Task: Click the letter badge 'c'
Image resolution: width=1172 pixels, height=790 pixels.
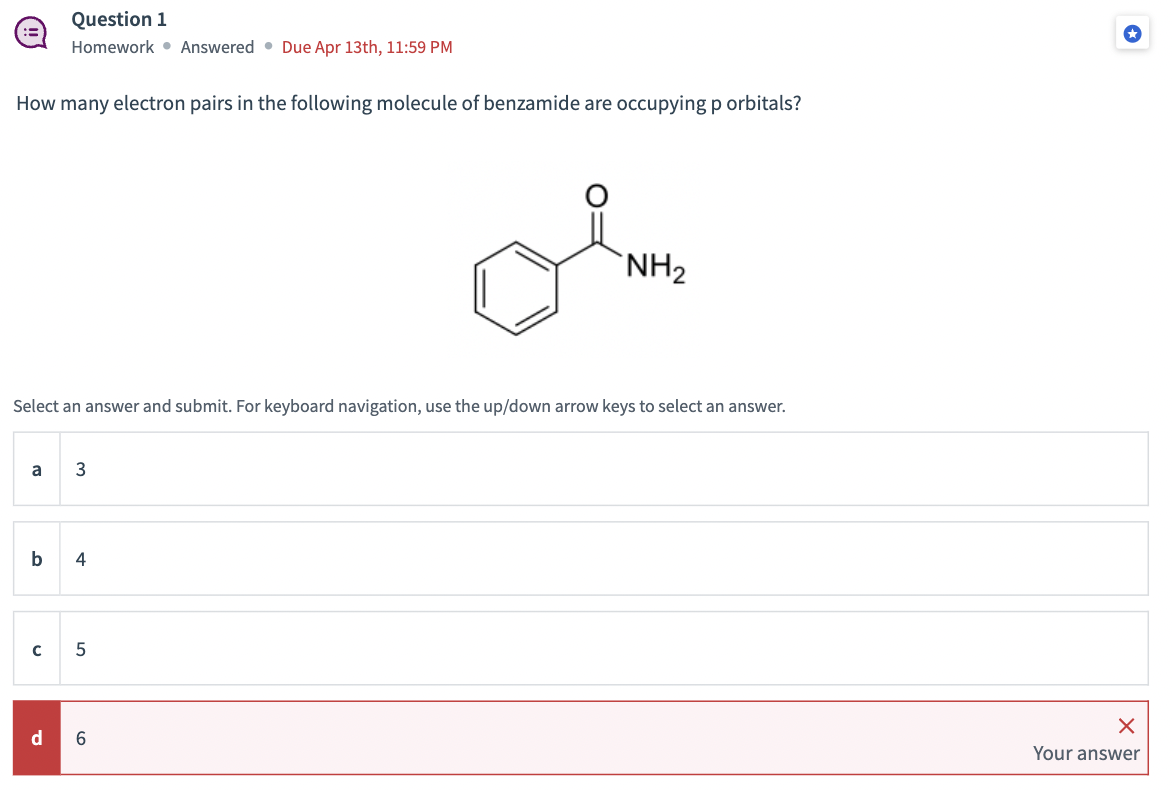Action: pos(36,649)
